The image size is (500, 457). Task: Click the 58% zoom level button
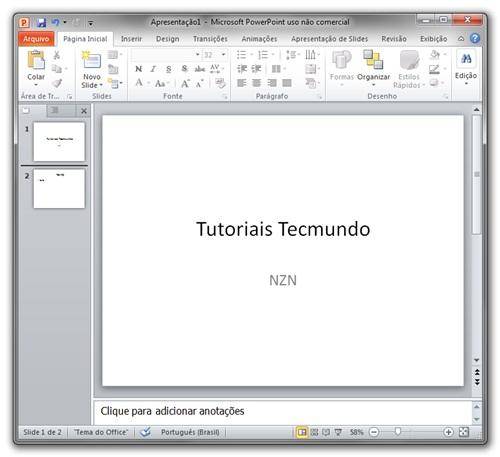pos(356,432)
